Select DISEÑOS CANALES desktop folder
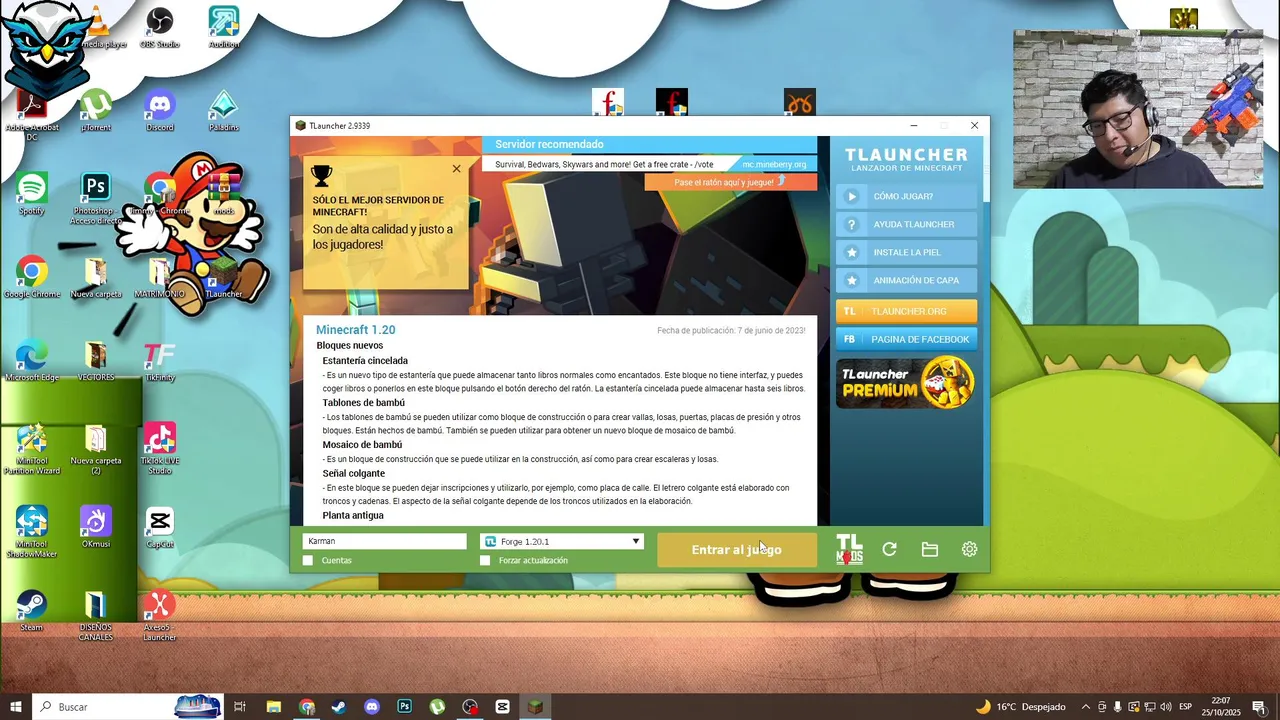The width and height of the screenshot is (1280, 720). click(96, 616)
